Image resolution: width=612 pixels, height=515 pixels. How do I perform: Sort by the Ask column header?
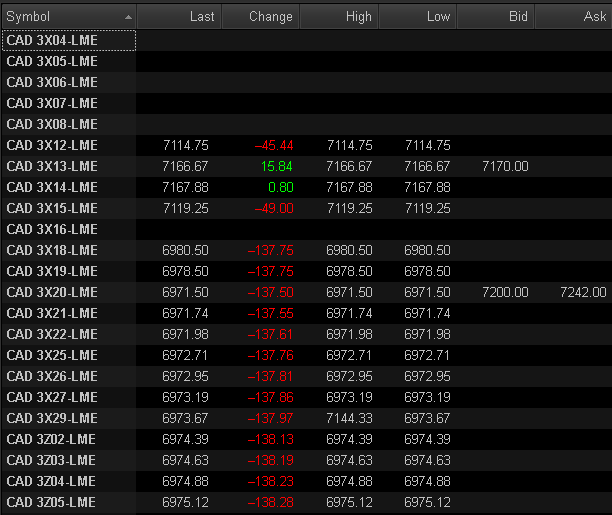(574, 16)
